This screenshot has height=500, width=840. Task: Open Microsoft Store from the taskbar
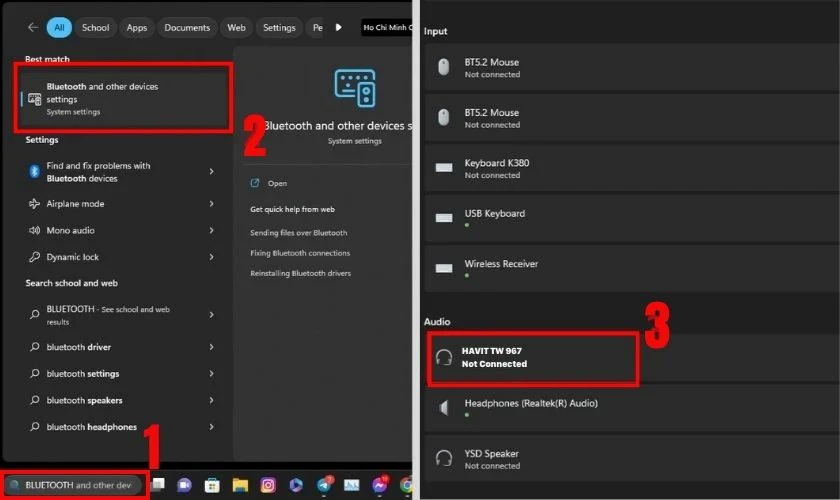coord(212,485)
